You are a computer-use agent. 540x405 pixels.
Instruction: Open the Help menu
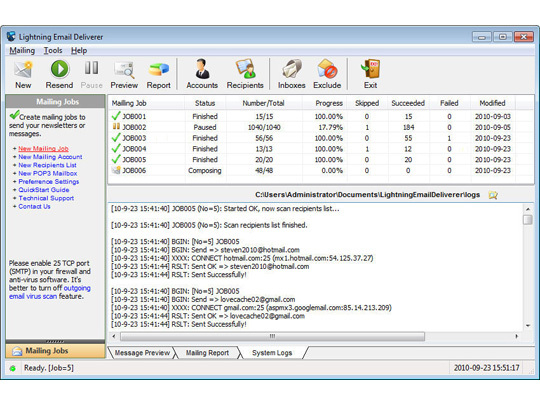79,51
